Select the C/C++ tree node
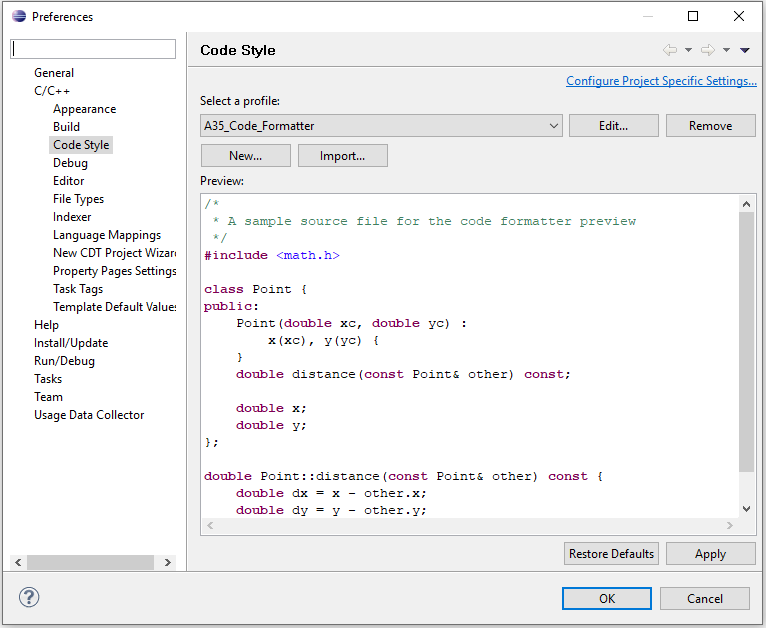The width and height of the screenshot is (766, 628). pos(52,91)
